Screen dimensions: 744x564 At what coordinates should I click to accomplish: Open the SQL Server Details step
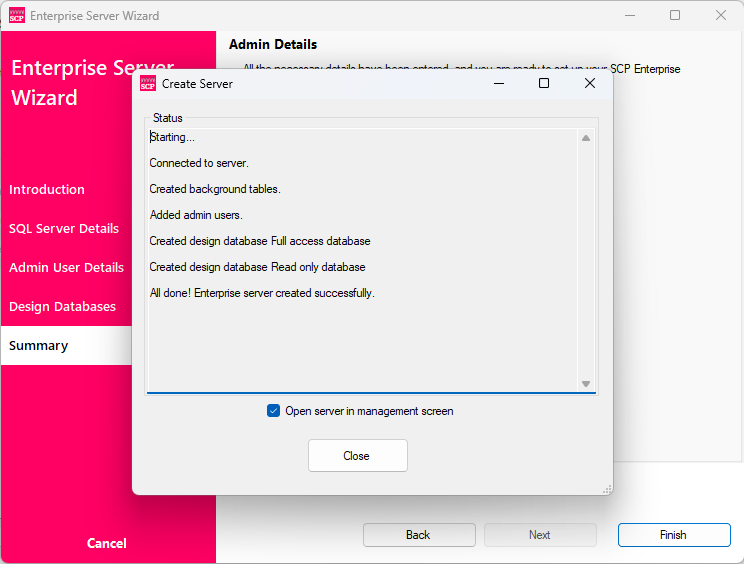pyautogui.click(x=64, y=228)
